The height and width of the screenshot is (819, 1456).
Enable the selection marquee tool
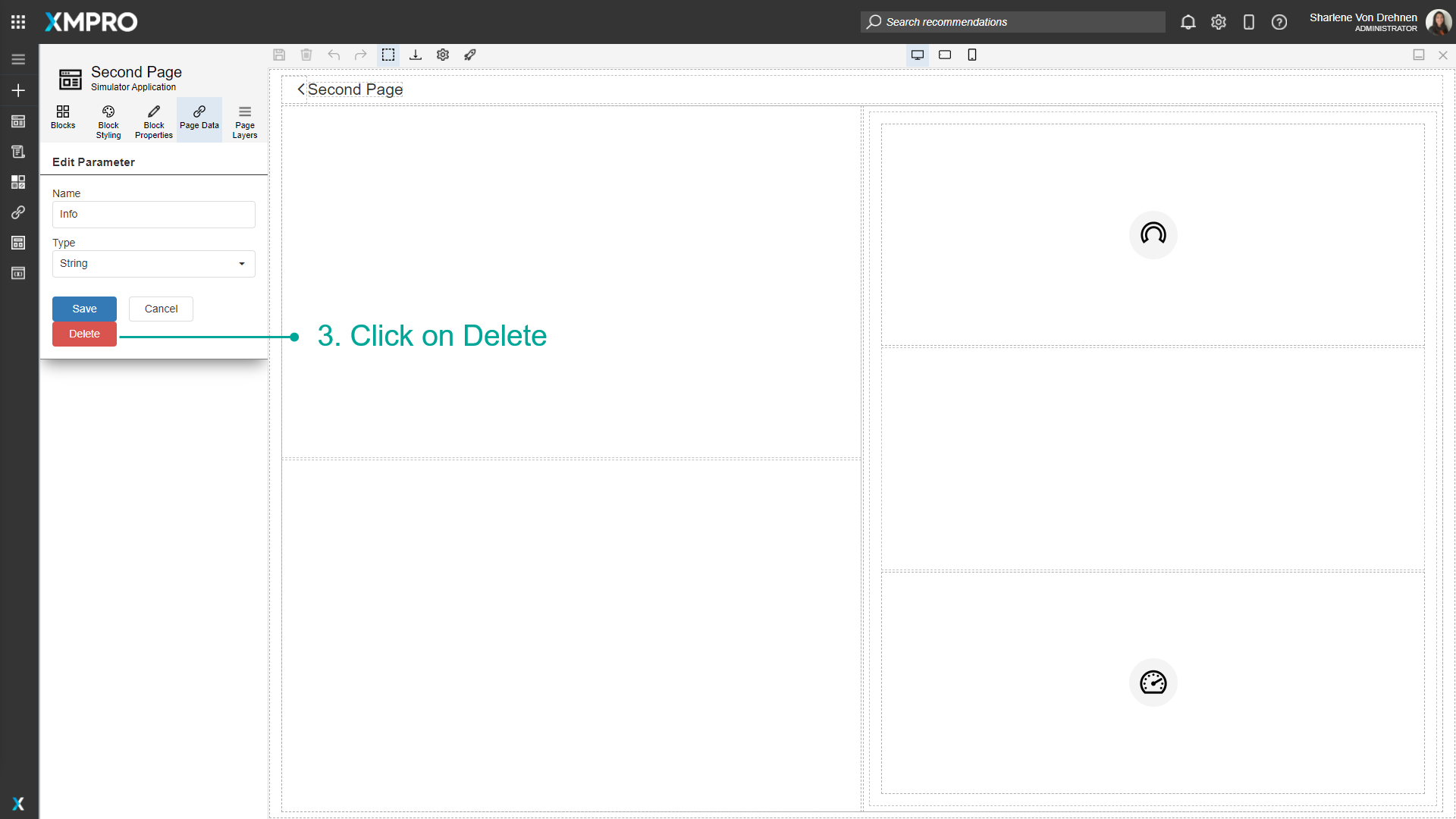(388, 55)
